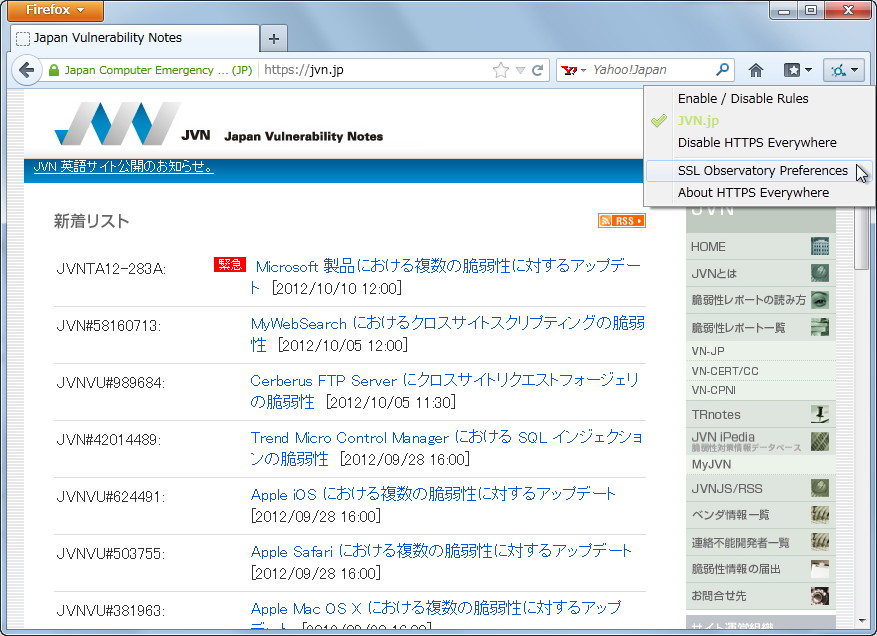
Task: Click the Yahoo! Japan search magnifier icon
Action: click(722, 70)
